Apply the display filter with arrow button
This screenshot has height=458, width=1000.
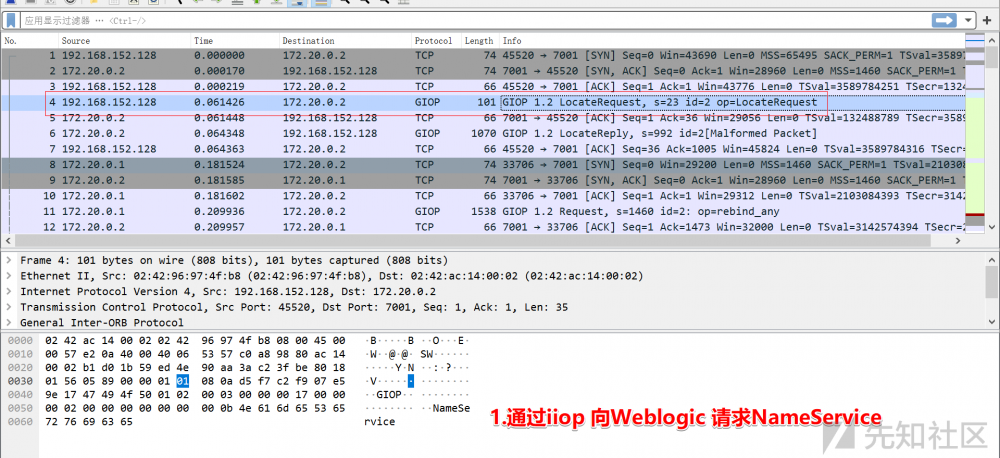point(944,20)
